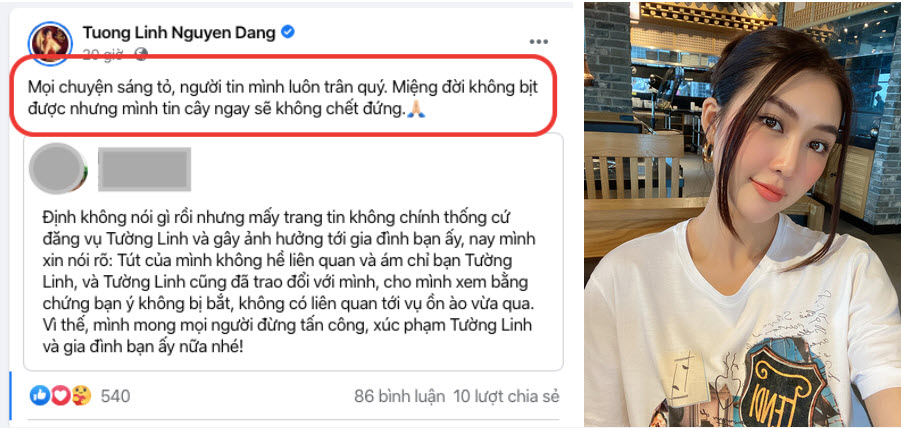This screenshot has height=428, width=901.
Task: Click the round profile picture thumbnail
Action: click(51, 43)
